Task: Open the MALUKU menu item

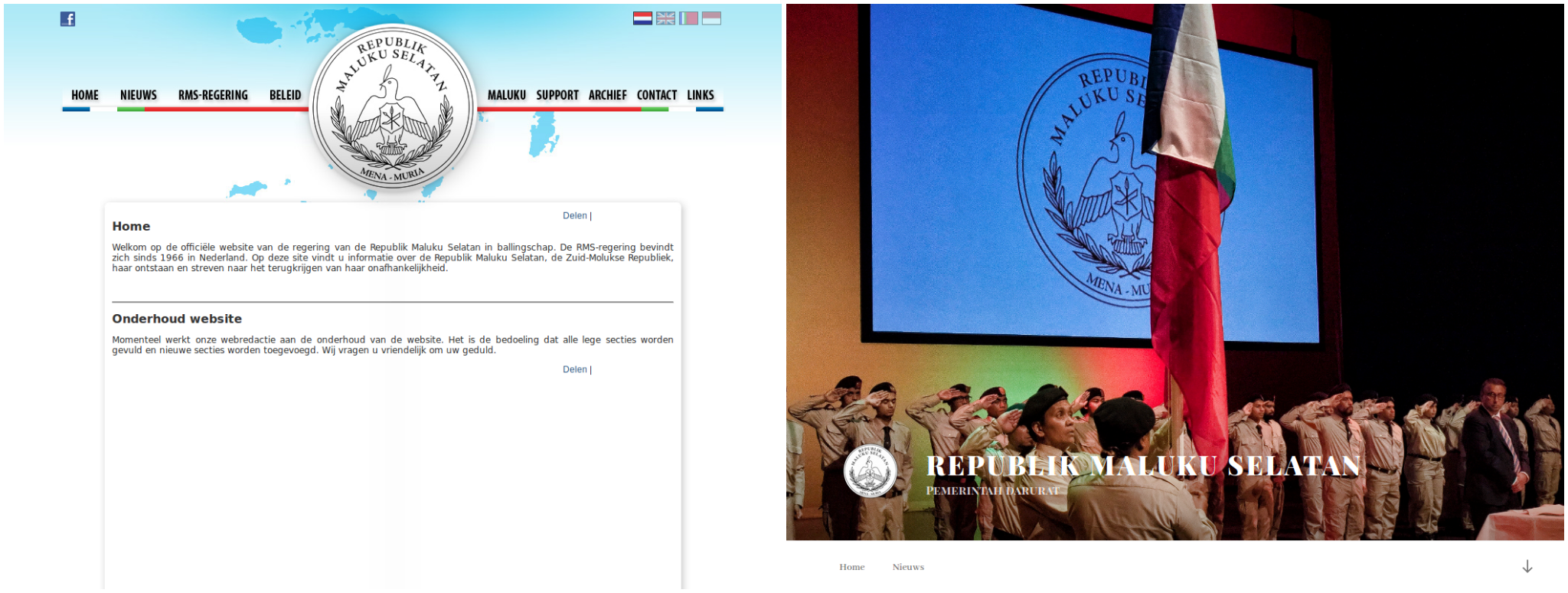Action: (507, 95)
